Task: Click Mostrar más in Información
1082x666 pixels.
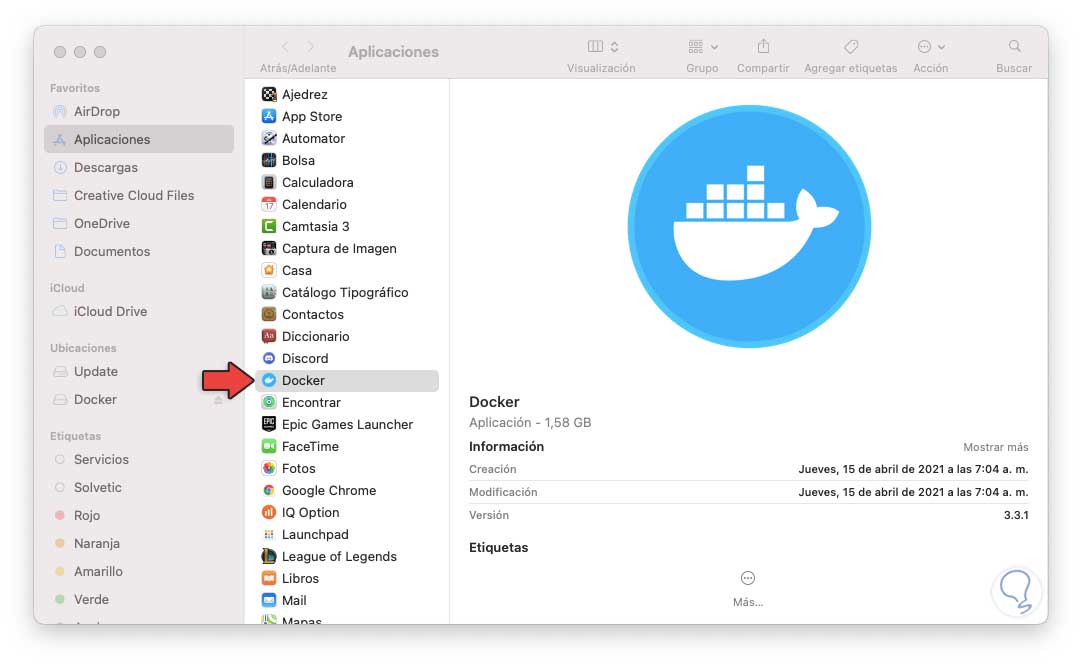Action: tap(996, 447)
